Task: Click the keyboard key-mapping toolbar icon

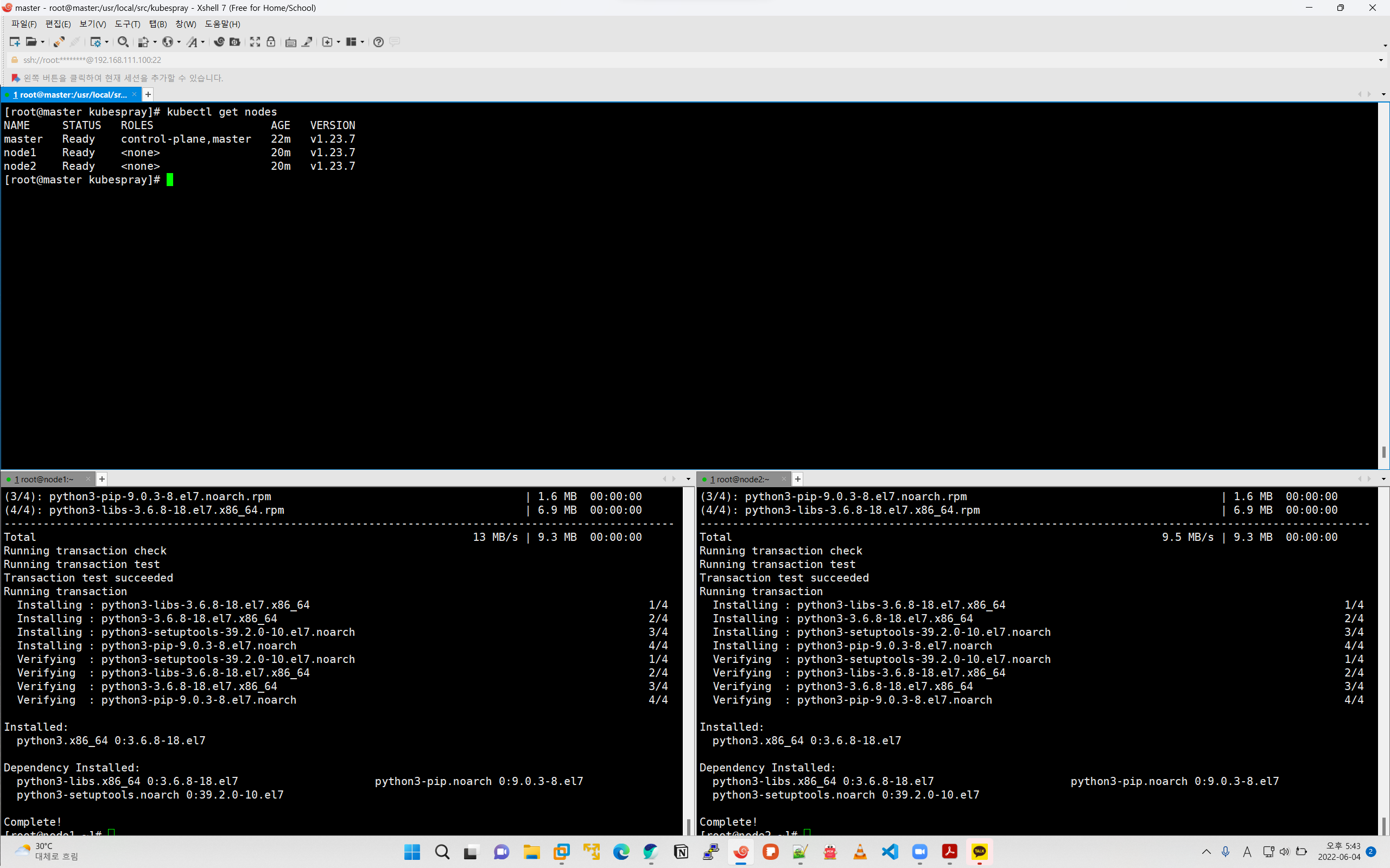Action: (290, 42)
